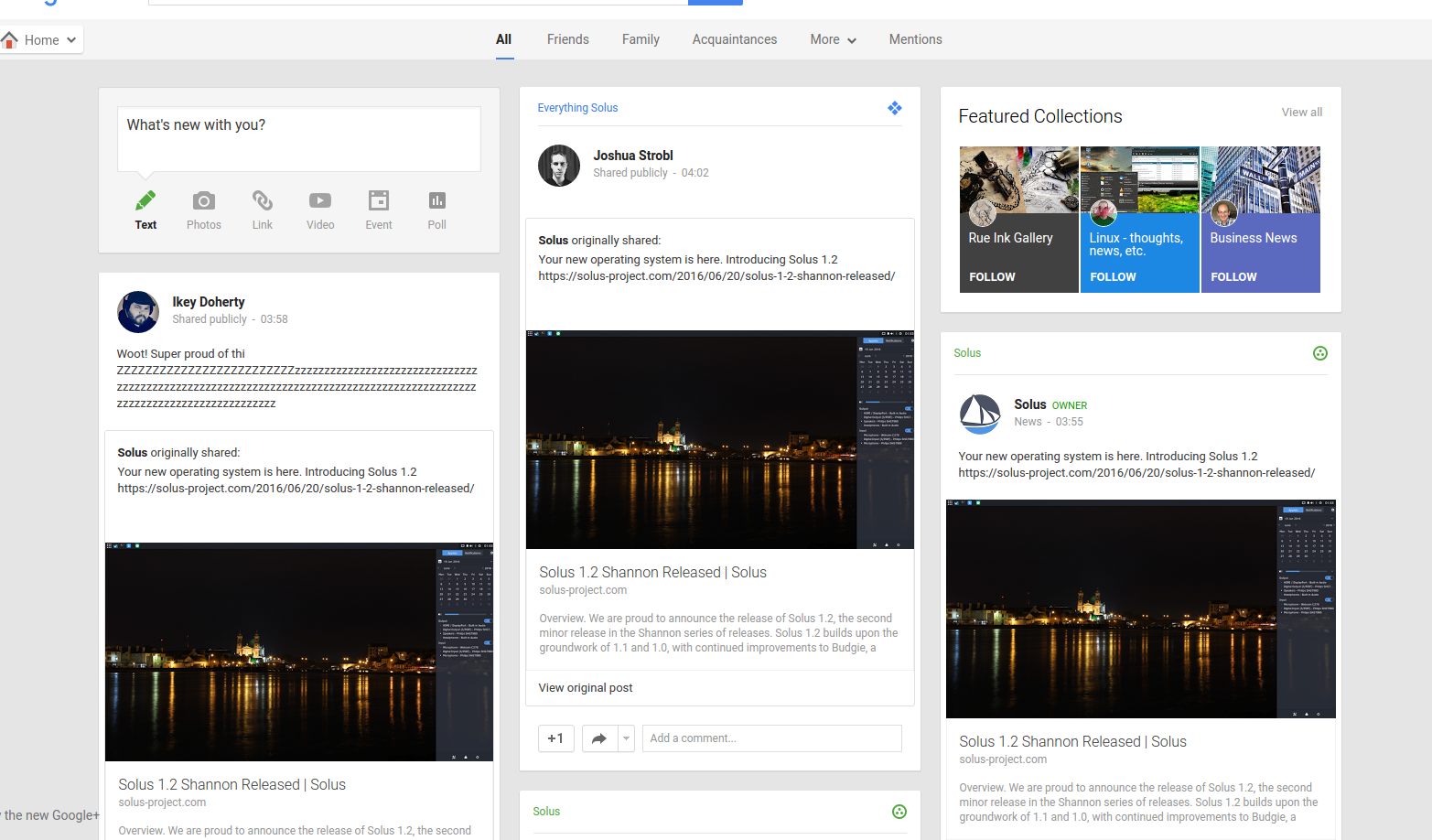Screen dimensions: 1432x840
Task: Open the share options dropdown arrow
Action: point(626,738)
